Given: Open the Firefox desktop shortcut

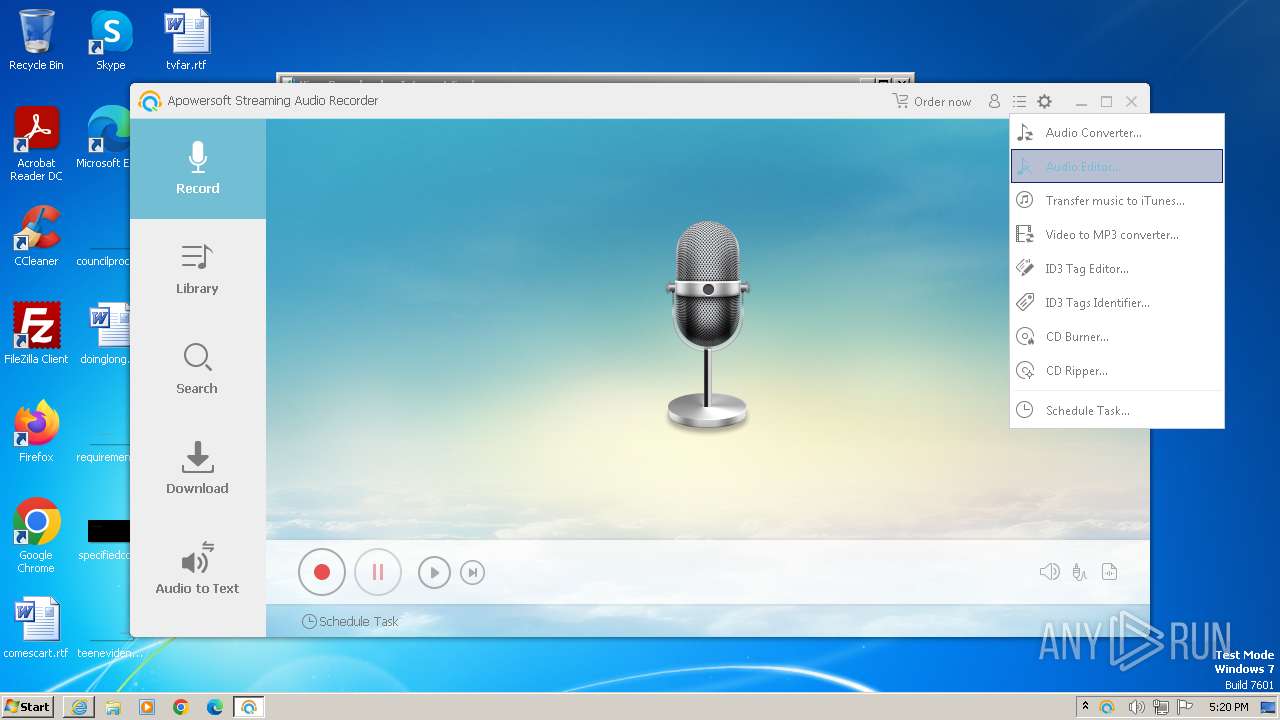Looking at the screenshot, I should (x=36, y=431).
